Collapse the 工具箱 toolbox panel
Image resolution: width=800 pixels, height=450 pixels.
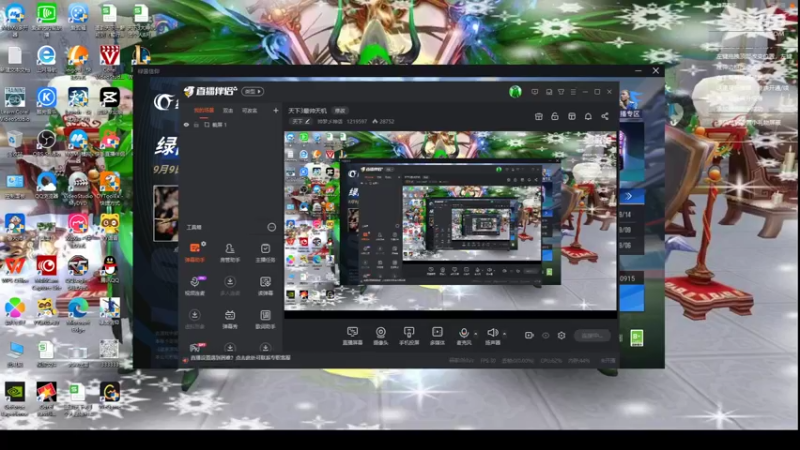coord(271,227)
